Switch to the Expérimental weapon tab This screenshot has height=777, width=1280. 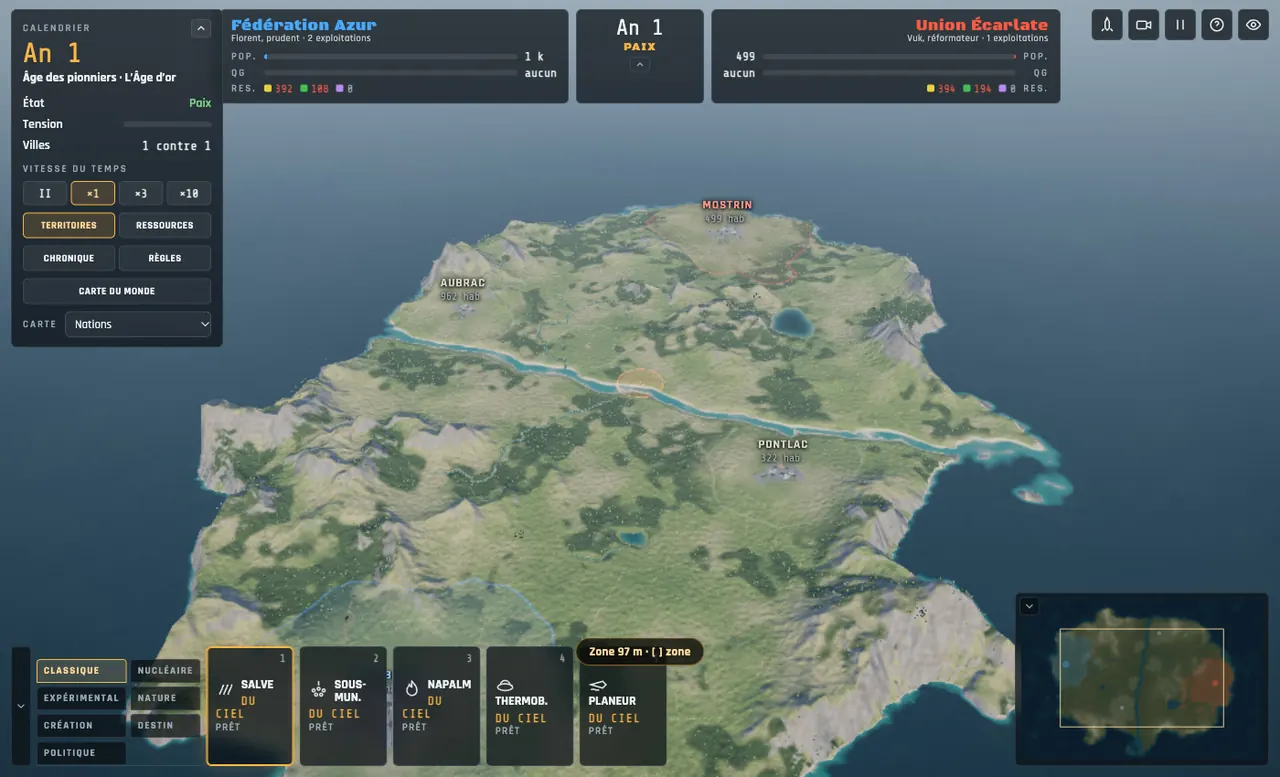click(x=82, y=698)
